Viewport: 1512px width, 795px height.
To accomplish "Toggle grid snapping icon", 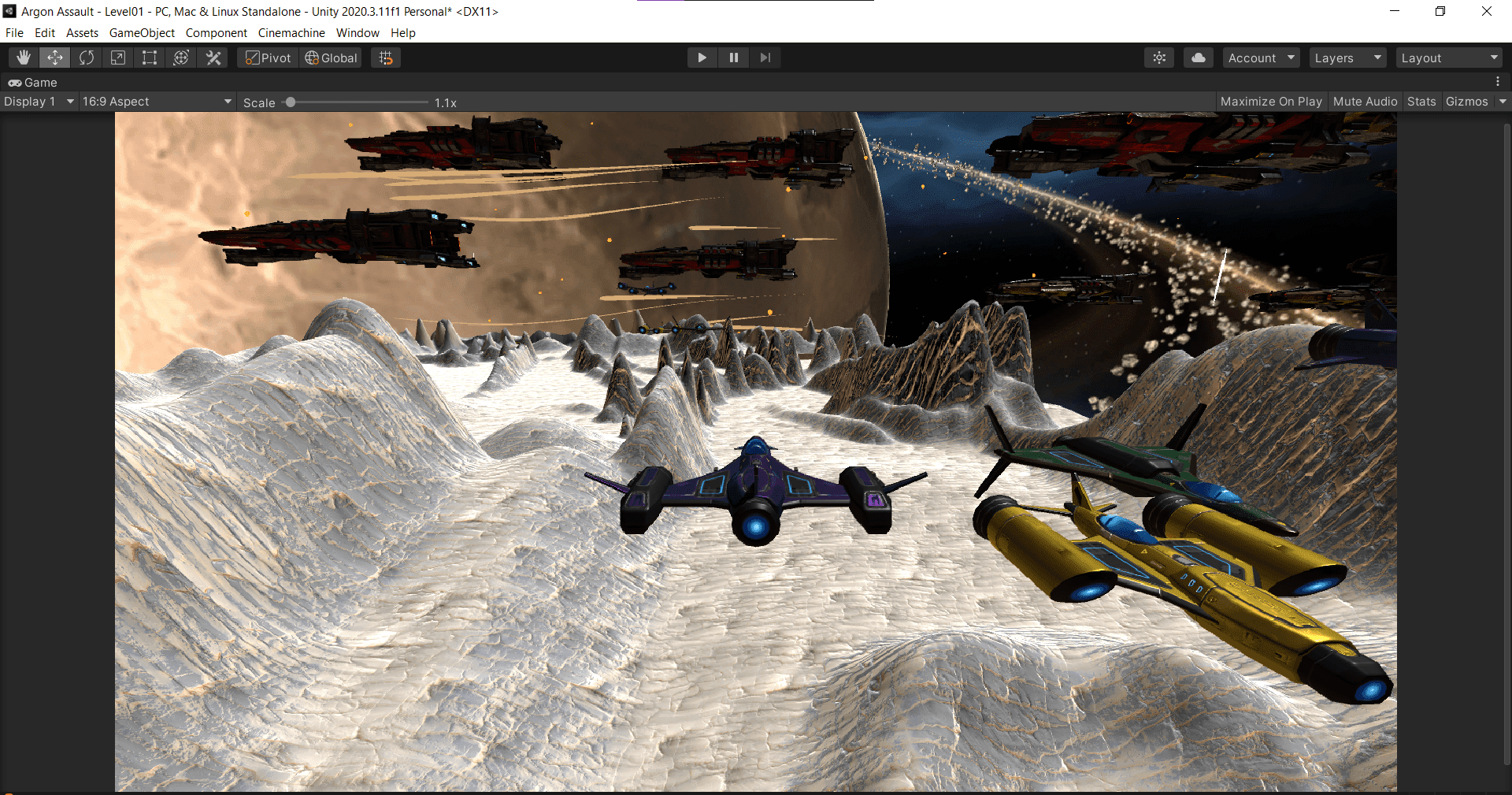I will [x=386, y=58].
